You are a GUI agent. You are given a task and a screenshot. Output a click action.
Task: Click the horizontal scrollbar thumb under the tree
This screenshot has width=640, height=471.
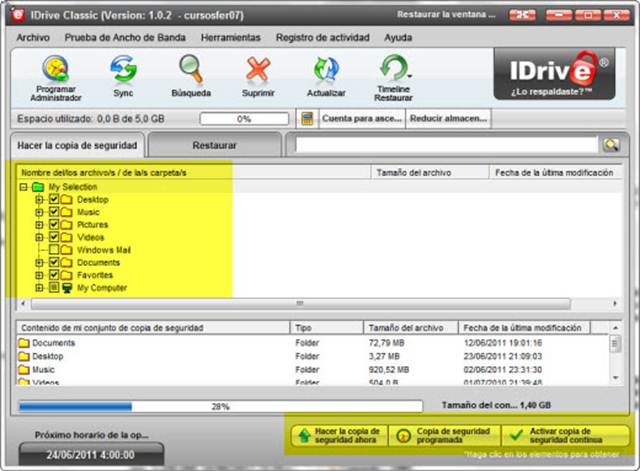pos(300,304)
